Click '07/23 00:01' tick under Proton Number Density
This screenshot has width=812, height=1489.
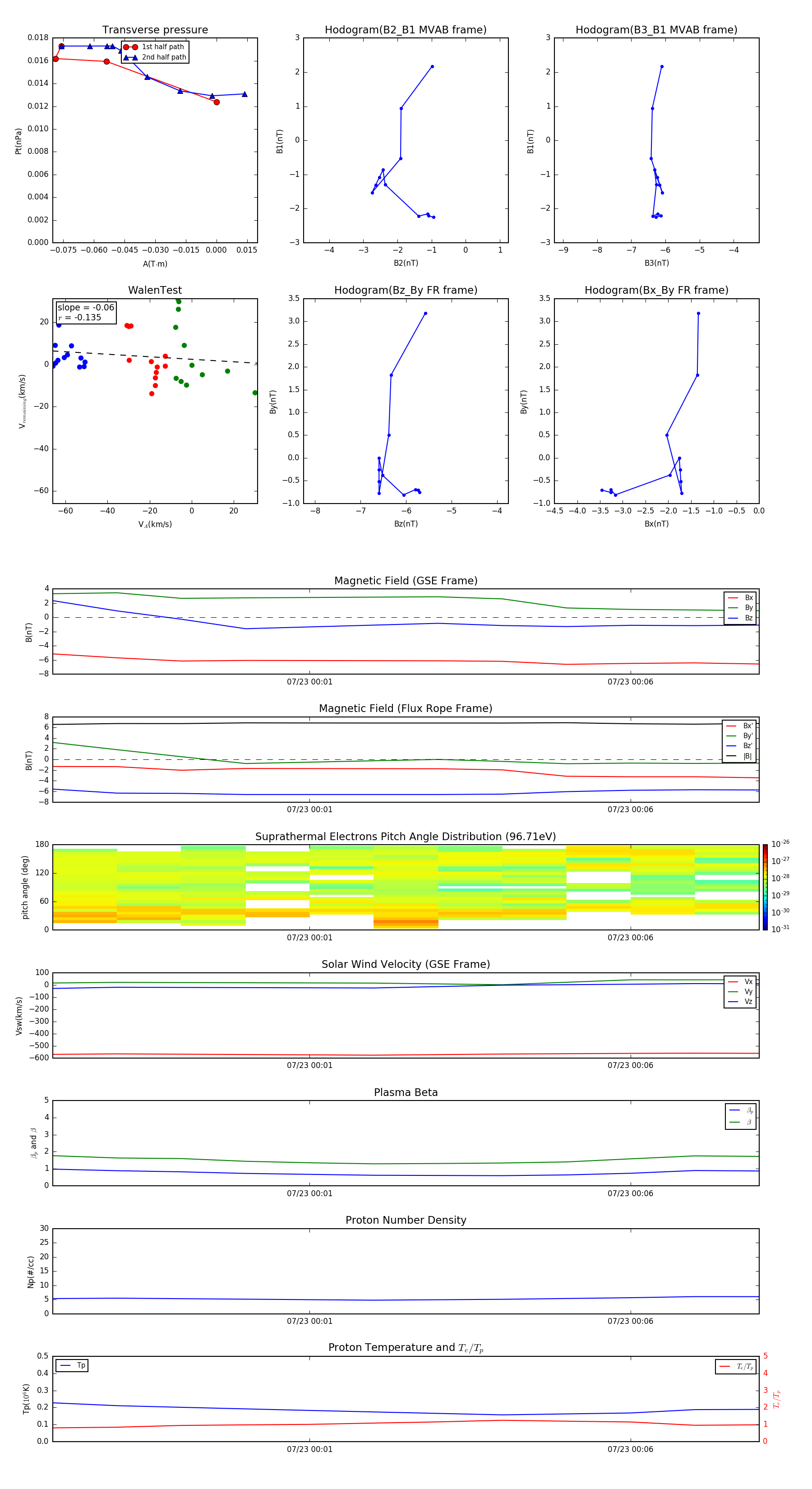[309, 1321]
